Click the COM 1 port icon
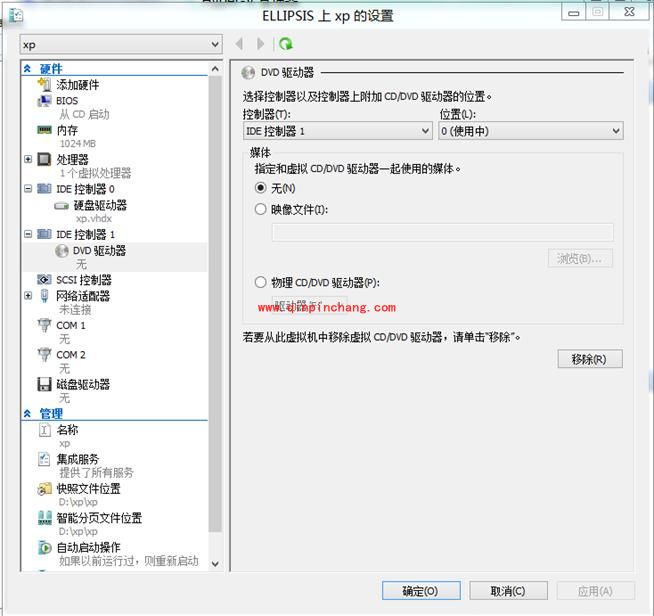Image resolution: width=654 pixels, height=616 pixels. point(44,325)
